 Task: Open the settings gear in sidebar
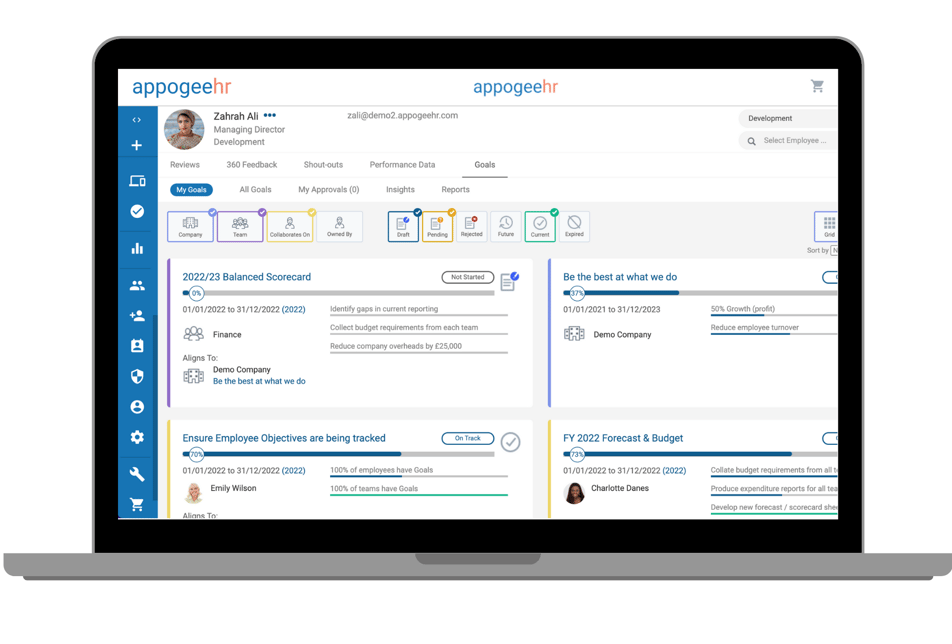[137, 437]
